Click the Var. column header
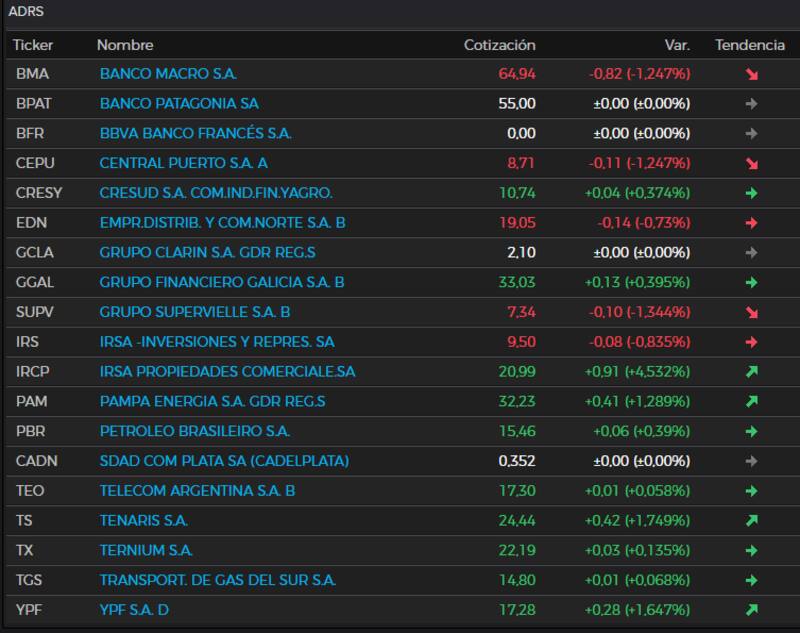This screenshot has height=633, width=800. [x=677, y=45]
